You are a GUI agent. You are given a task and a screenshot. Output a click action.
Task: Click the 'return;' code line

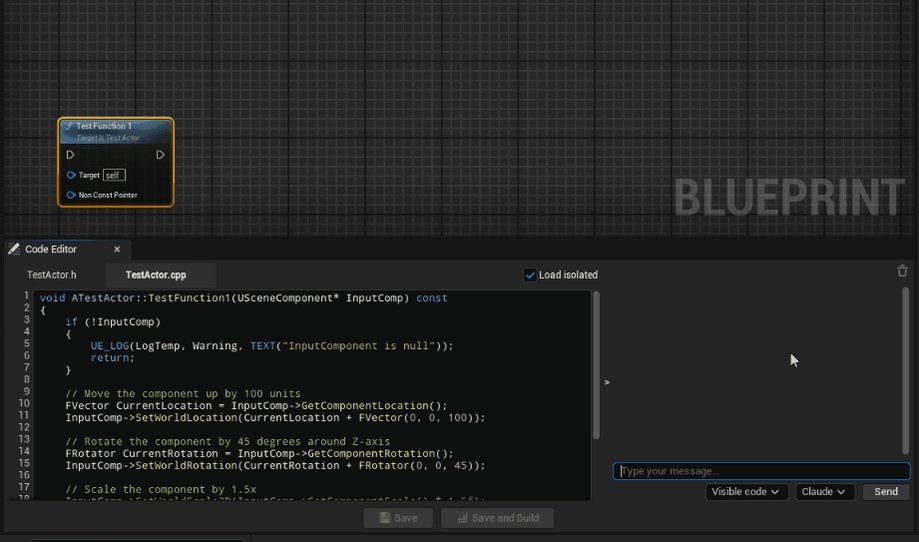click(x=113, y=357)
